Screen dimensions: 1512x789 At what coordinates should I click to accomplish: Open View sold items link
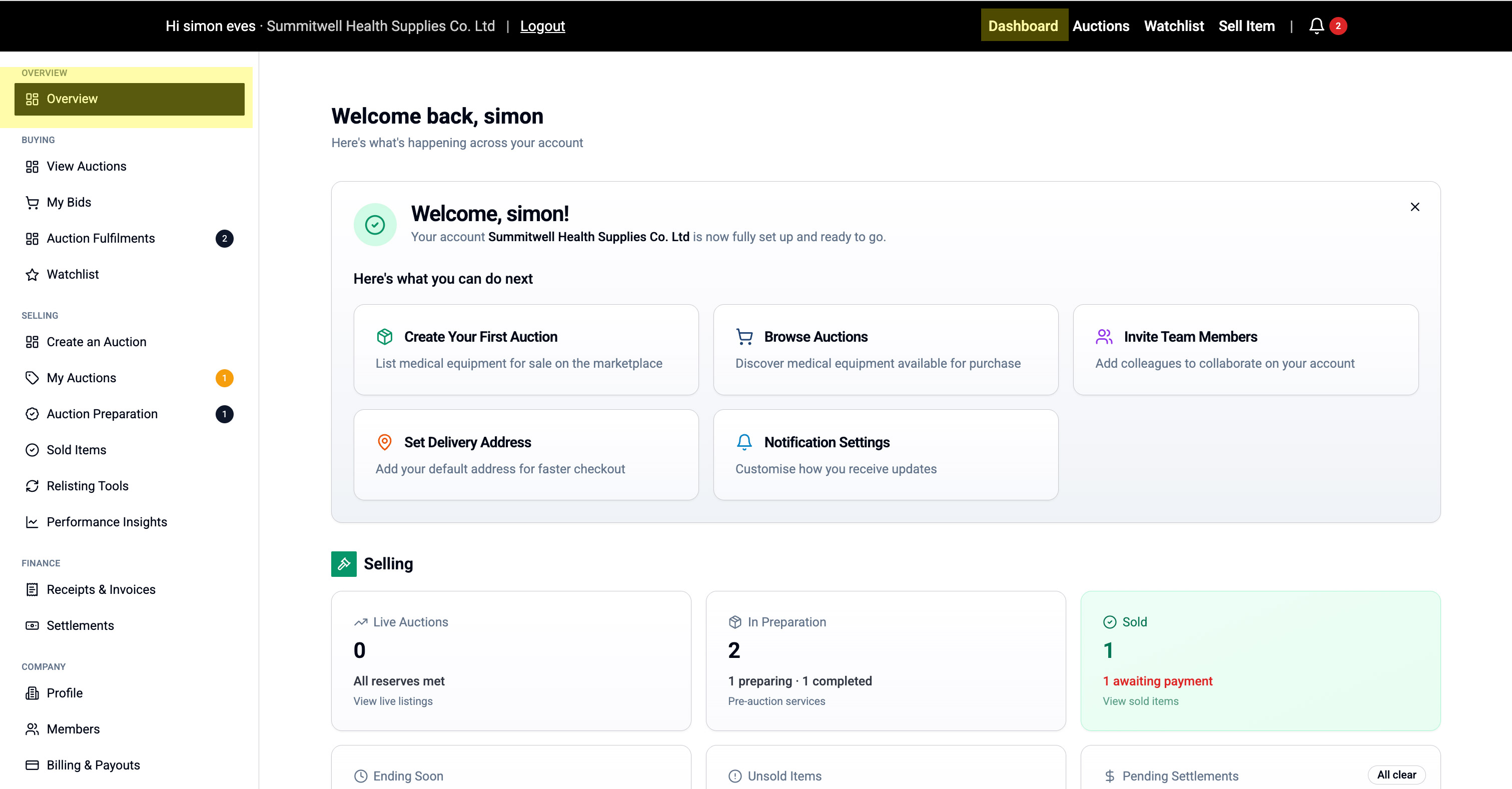1140,701
